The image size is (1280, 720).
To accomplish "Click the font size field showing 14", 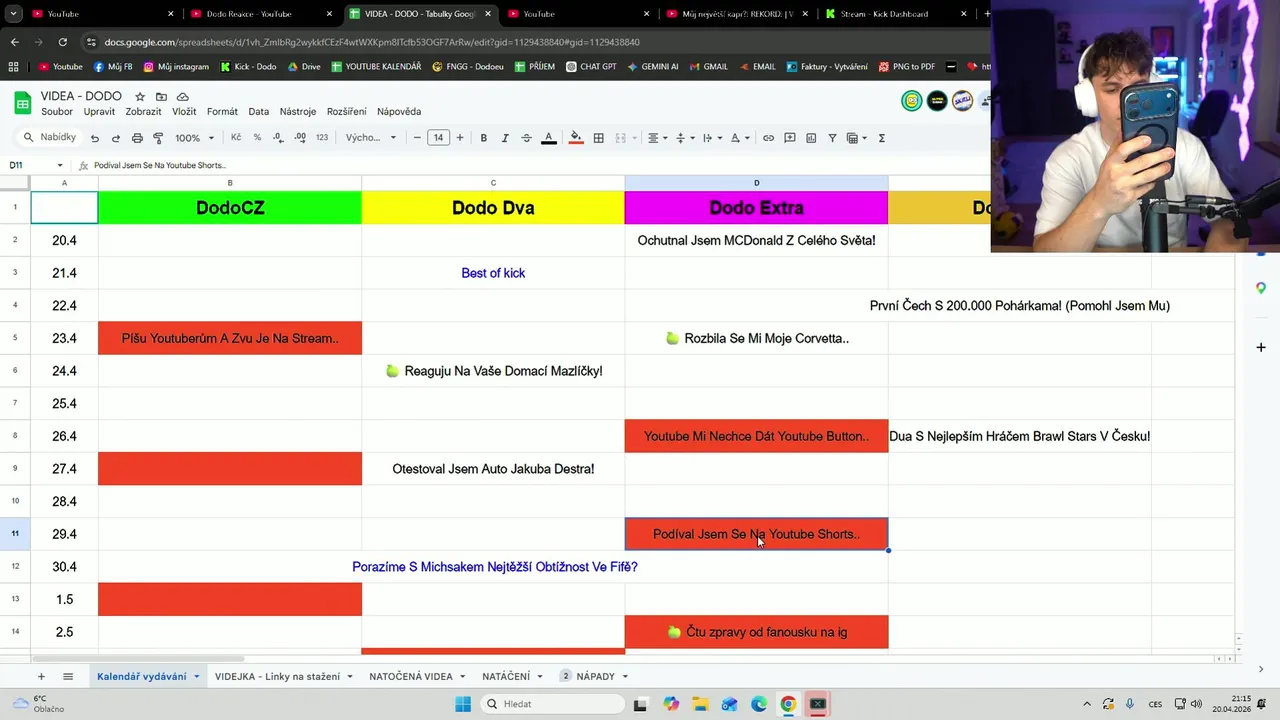I will click(438, 138).
